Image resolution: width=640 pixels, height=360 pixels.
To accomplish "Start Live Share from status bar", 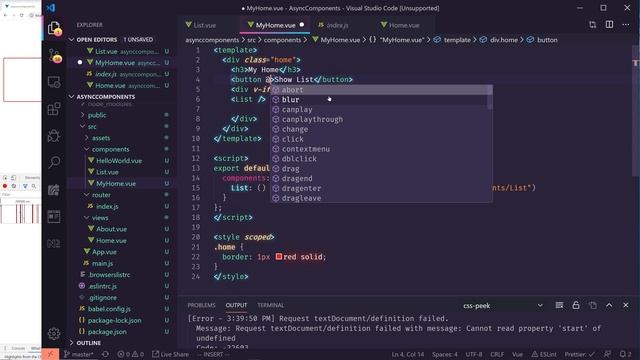I will (x=170, y=354).
